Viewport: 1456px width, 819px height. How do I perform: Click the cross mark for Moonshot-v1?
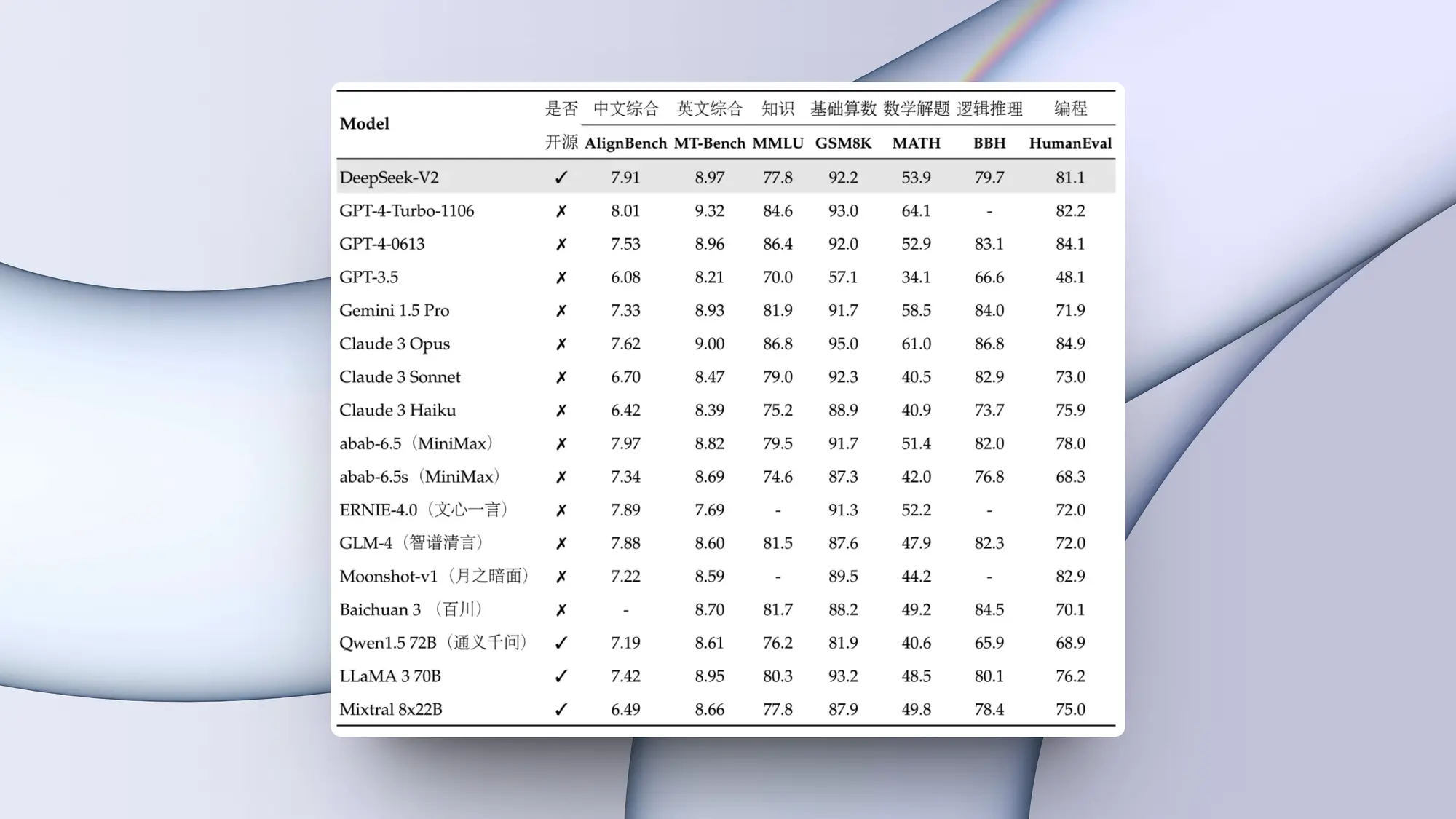click(561, 577)
